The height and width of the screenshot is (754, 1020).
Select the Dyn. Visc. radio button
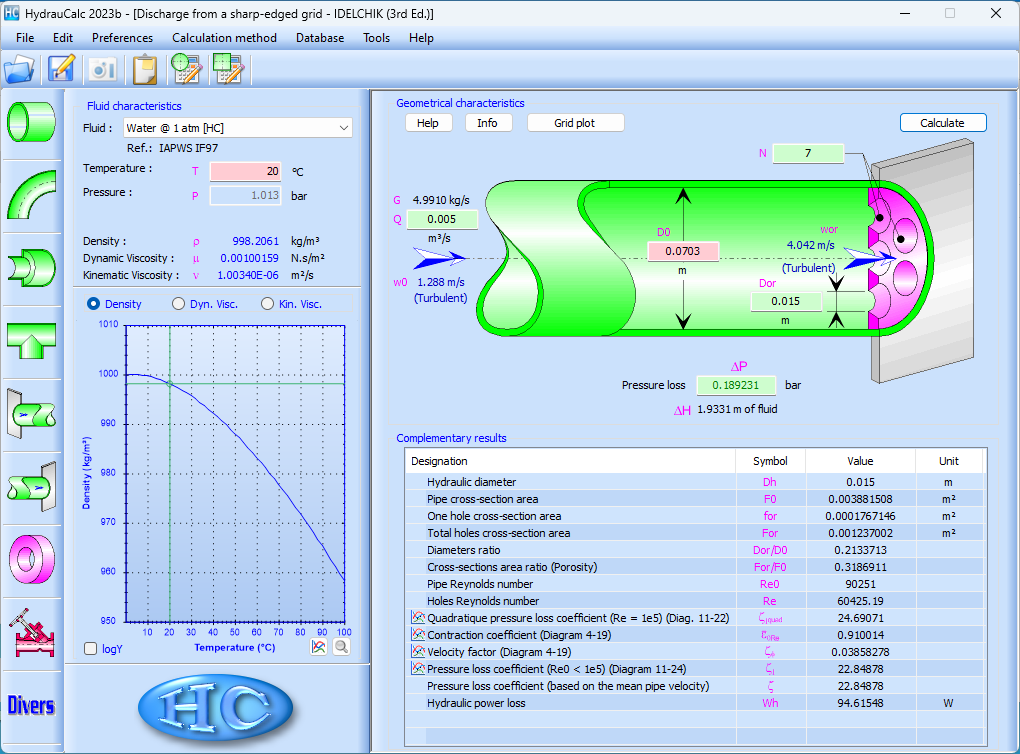(x=179, y=304)
